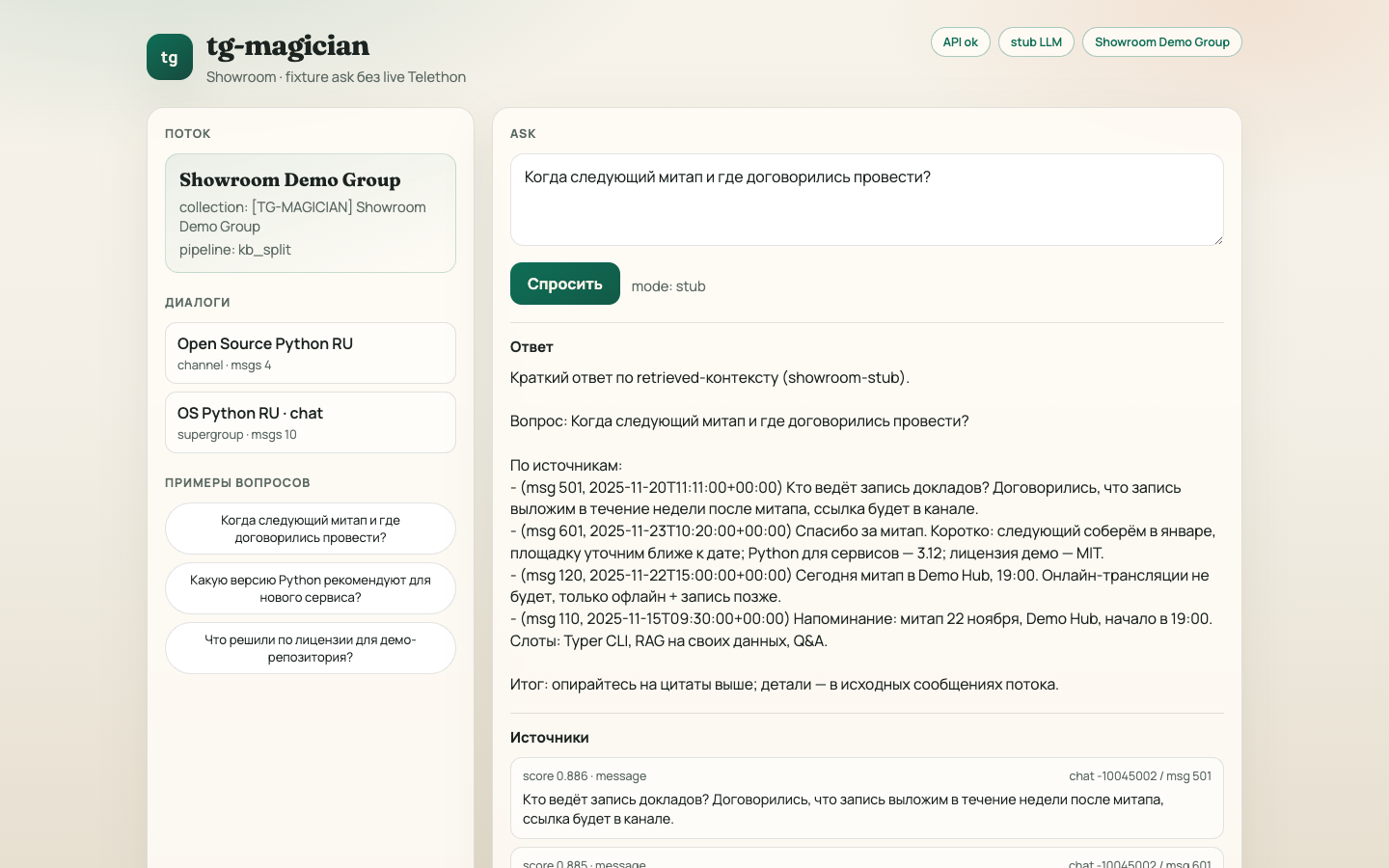Open source card for msg 501

(867, 798)
